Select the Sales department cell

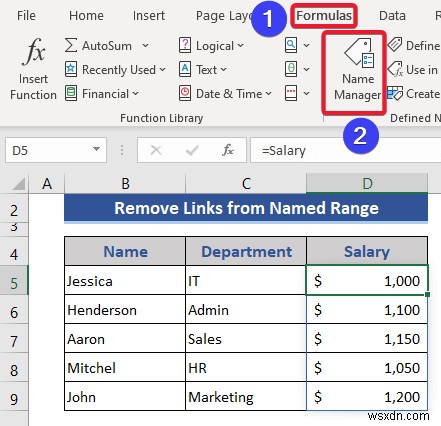[246, 338]
